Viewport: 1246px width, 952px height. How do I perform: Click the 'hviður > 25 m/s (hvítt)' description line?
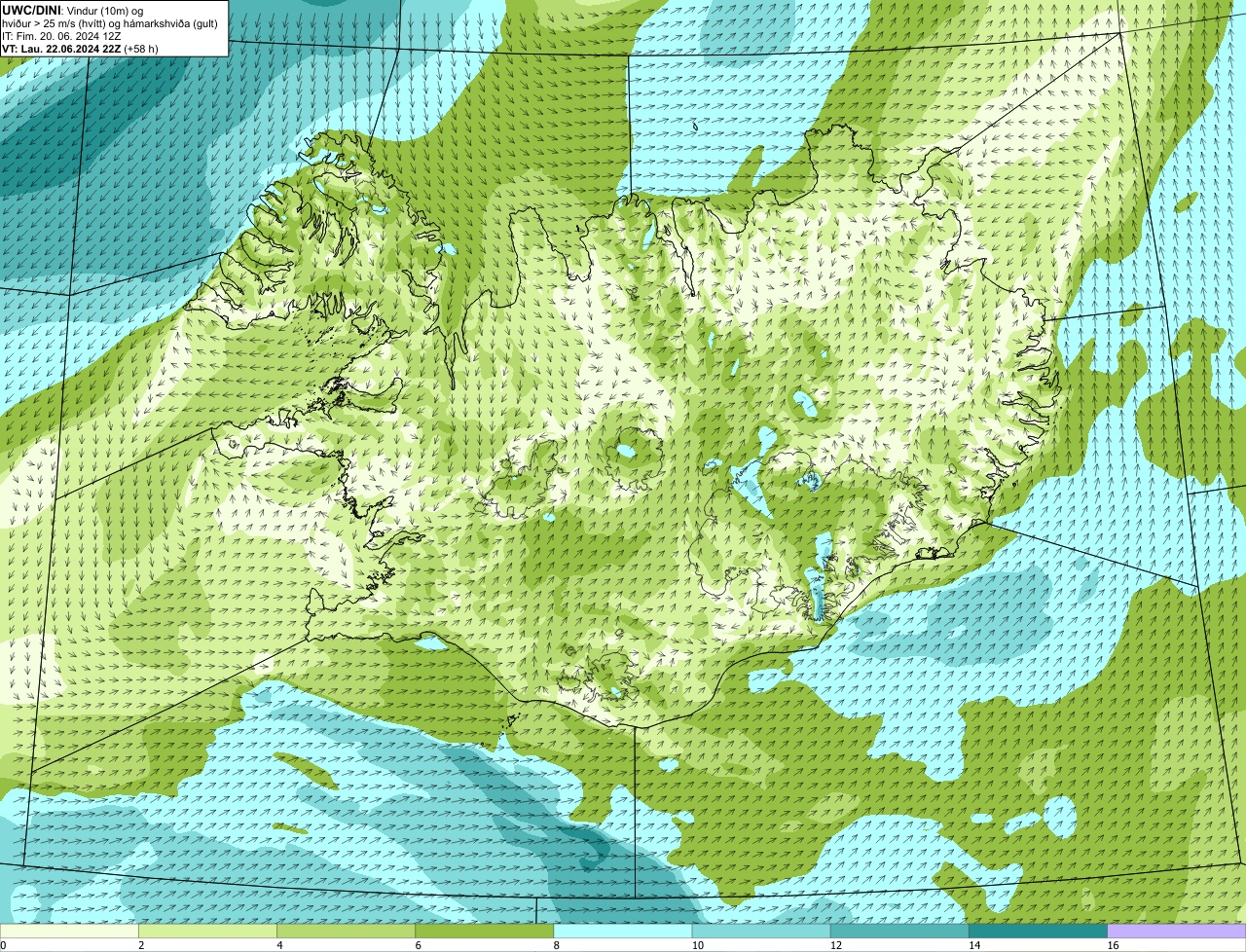tap(110, 22)
